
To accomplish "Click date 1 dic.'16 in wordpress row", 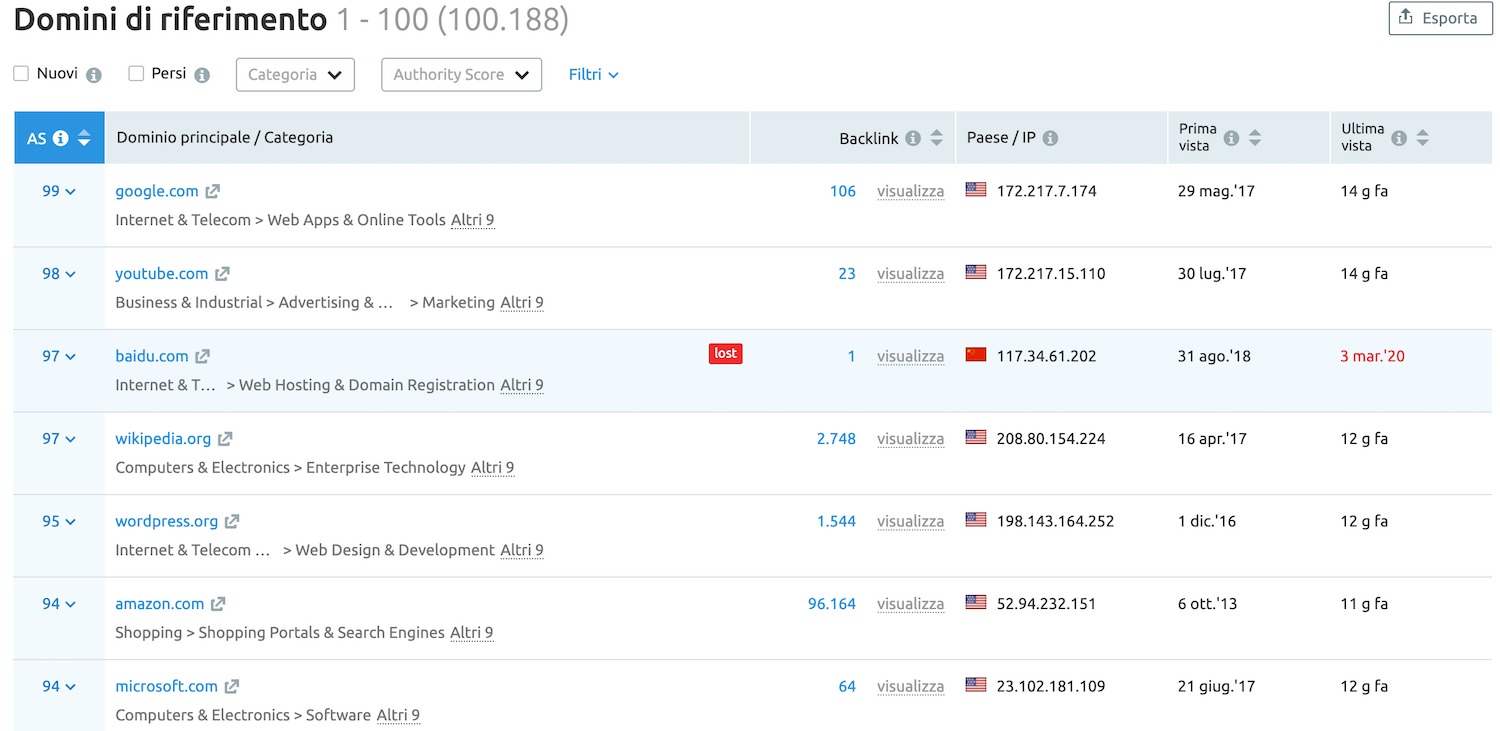I will (1207, 521).
